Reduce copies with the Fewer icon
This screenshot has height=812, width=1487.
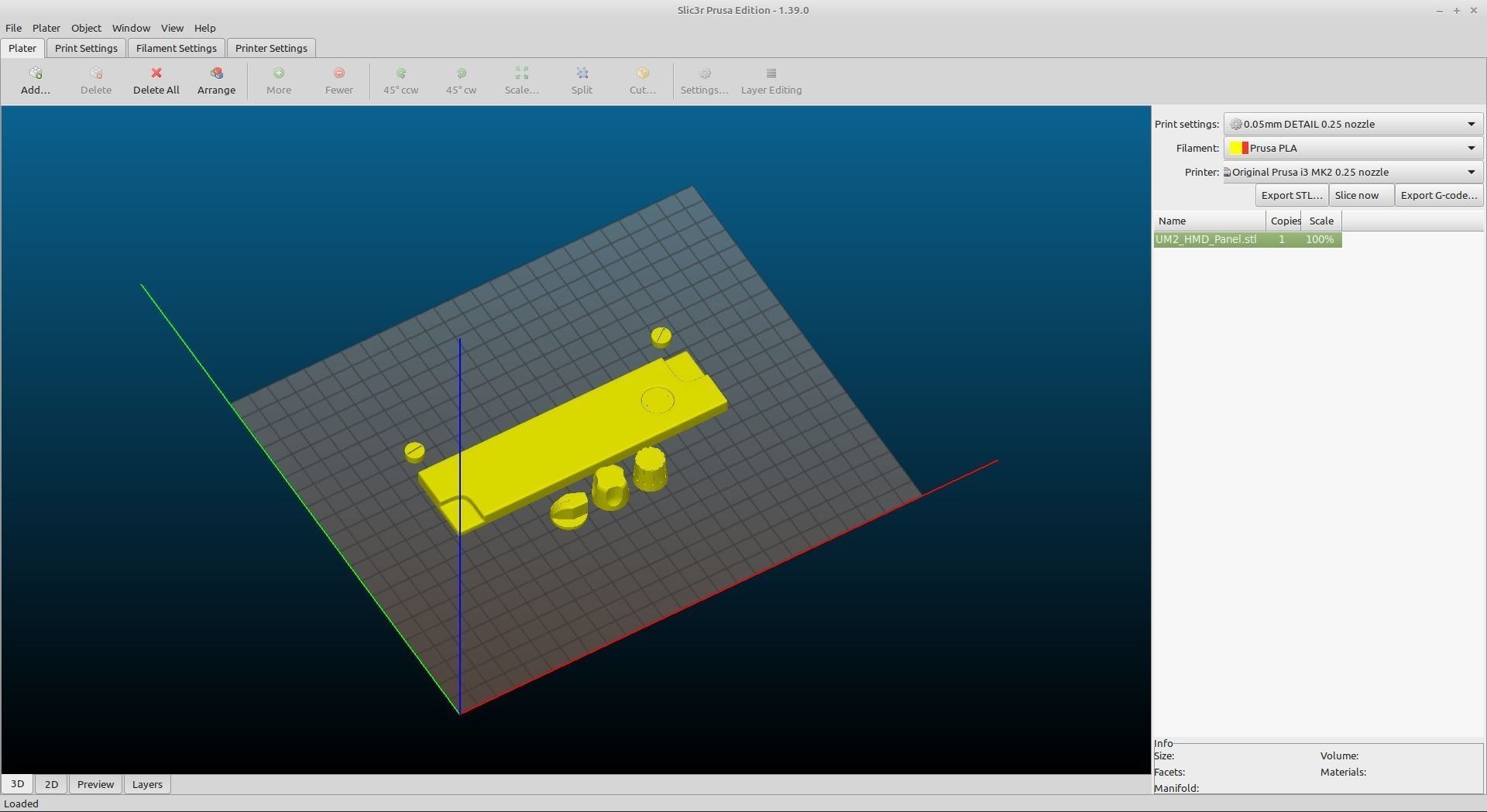tap(338, 74)
